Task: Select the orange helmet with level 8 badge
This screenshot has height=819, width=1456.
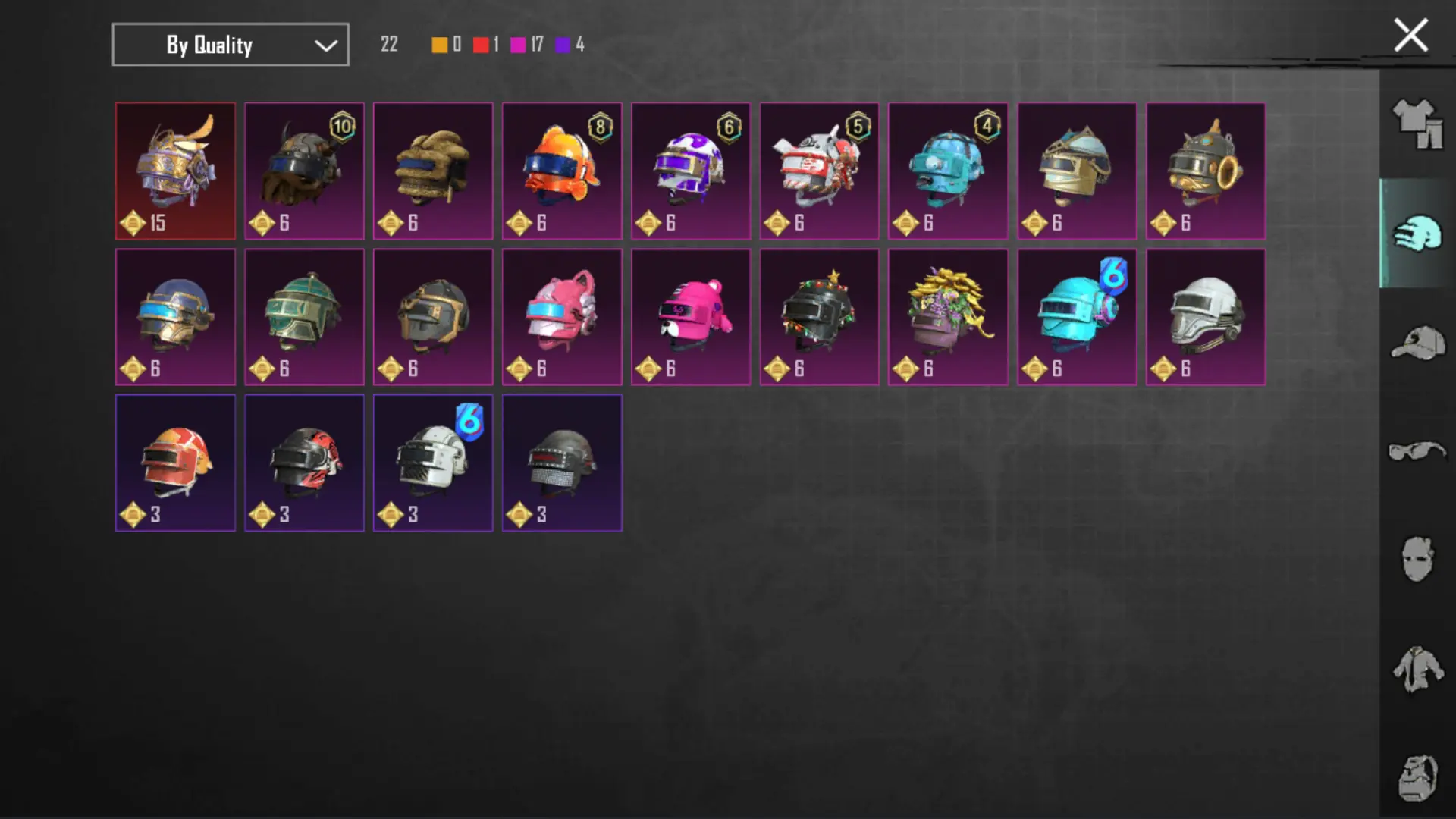Action: coord(562,171)
